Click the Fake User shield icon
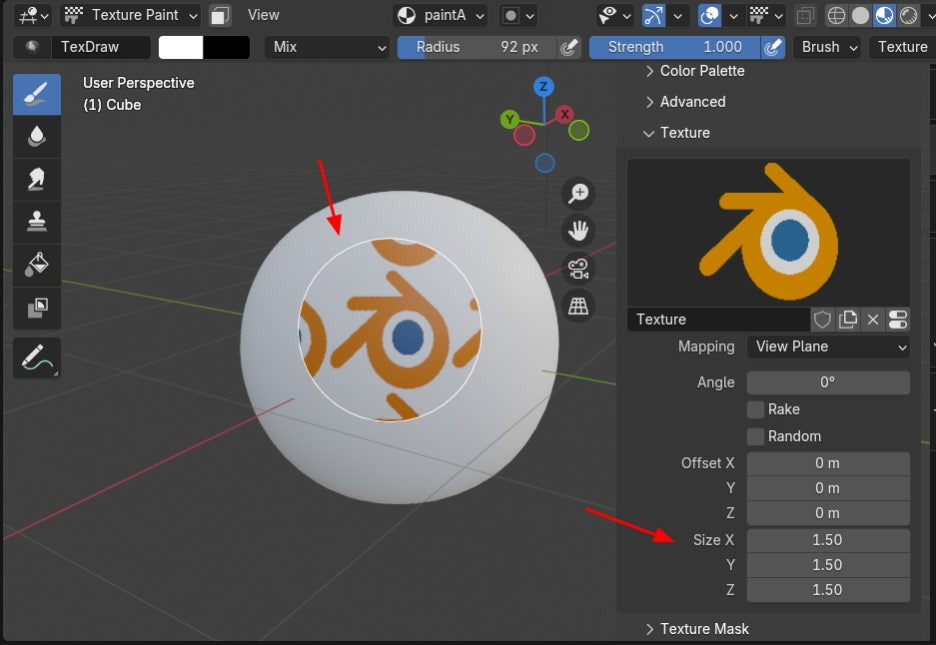The height and width of the screenshot is (645, 936). point(822,319)
